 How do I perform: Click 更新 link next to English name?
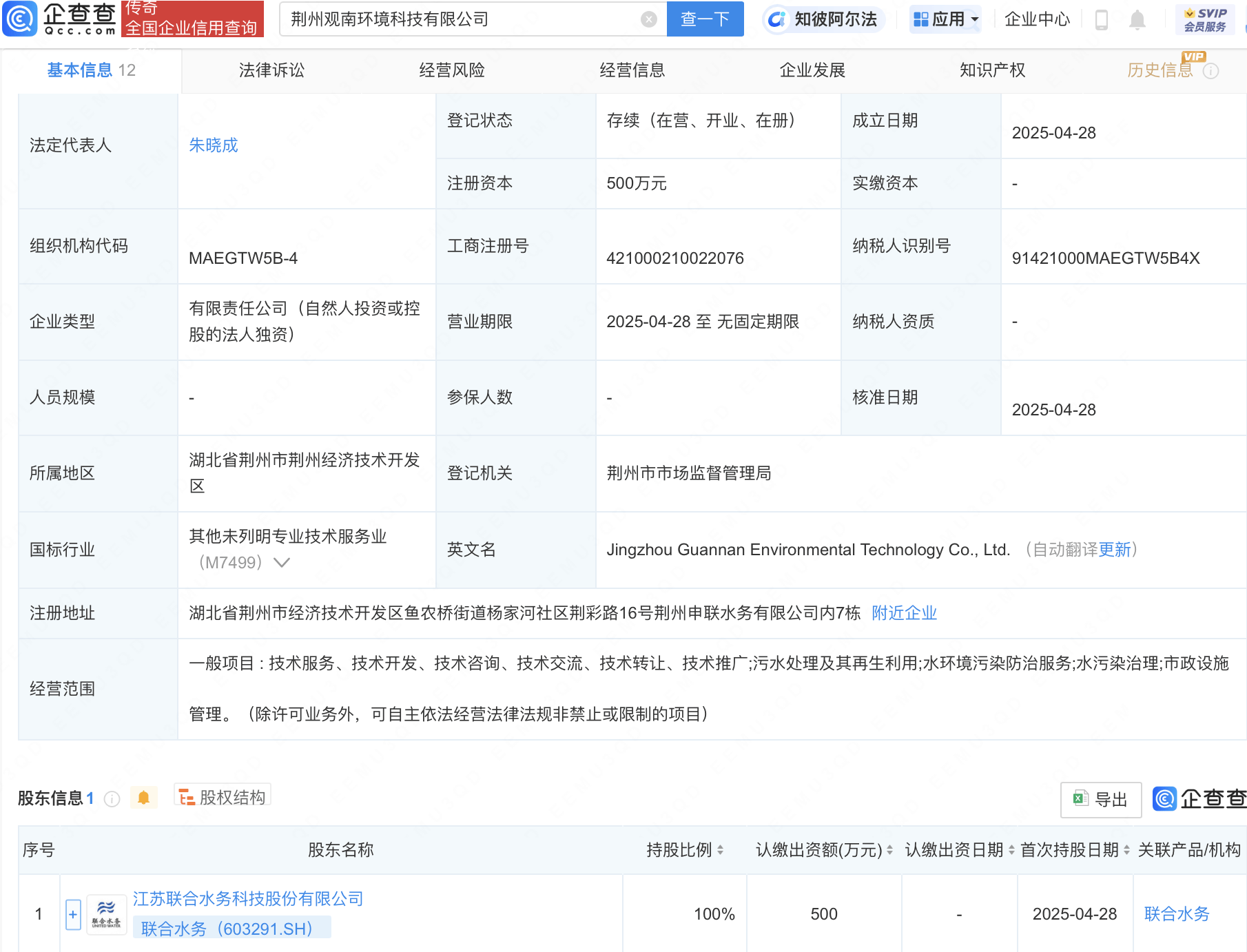point(1115,550)
